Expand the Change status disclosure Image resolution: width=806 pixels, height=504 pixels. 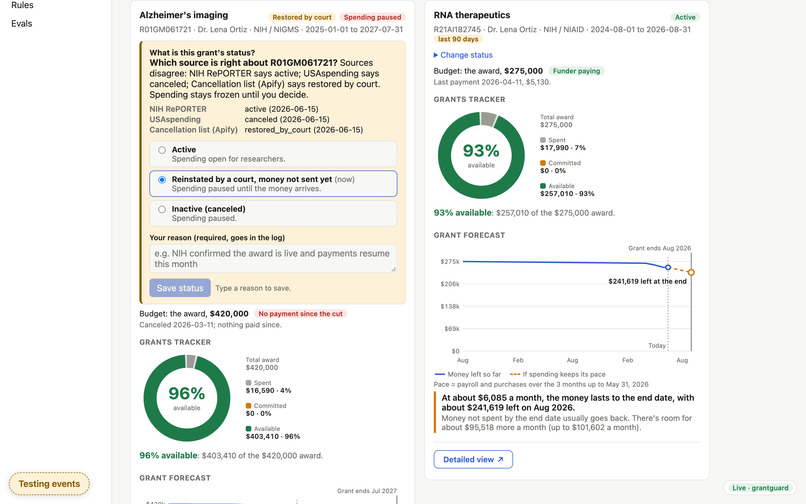463,55
